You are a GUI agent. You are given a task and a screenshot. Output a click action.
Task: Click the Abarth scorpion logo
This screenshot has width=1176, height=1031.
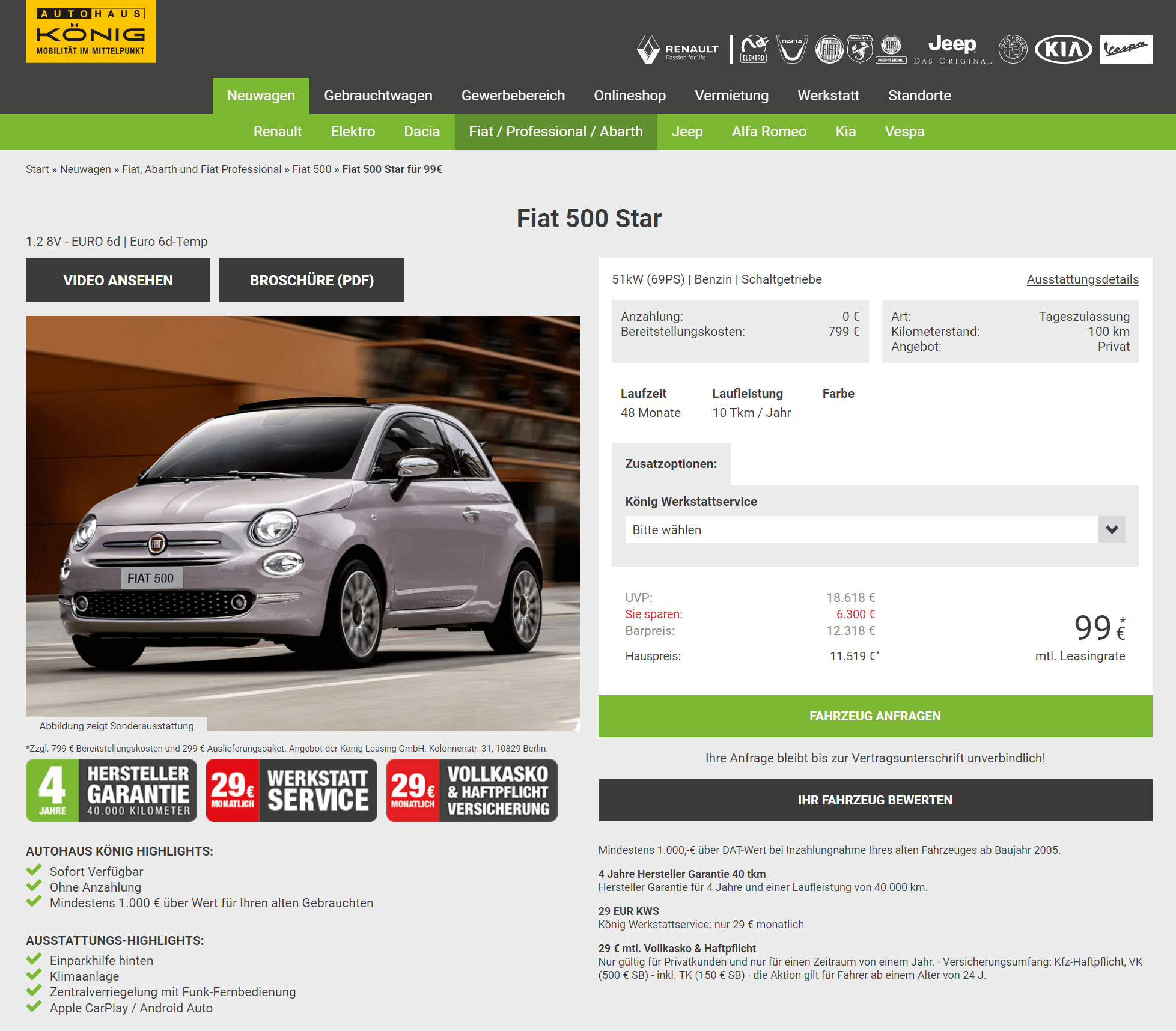(x=860, y=49)
